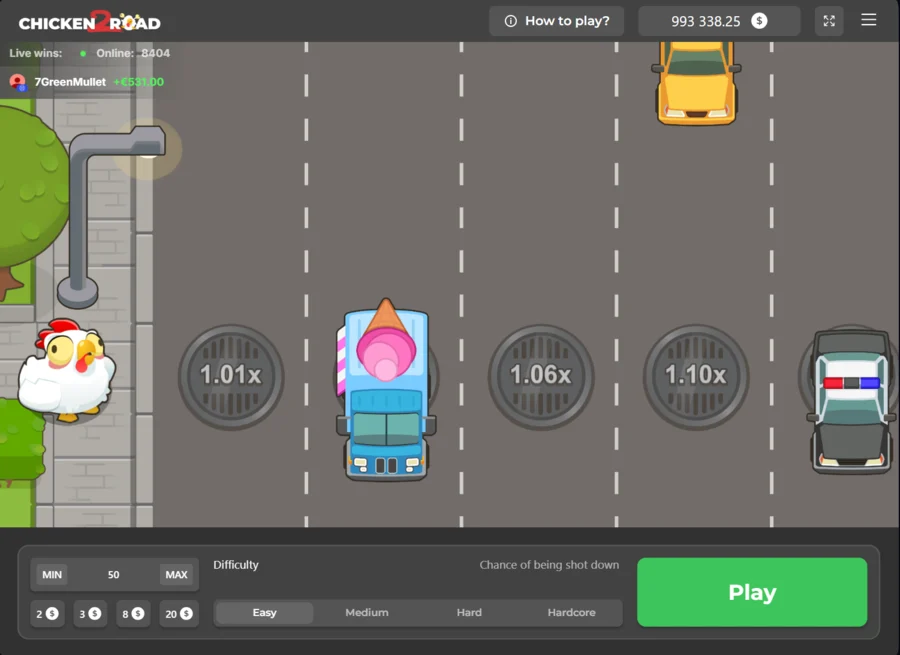Choose the 3 dollar quick bet
The image size is (900, 655).
click(90, 614)
